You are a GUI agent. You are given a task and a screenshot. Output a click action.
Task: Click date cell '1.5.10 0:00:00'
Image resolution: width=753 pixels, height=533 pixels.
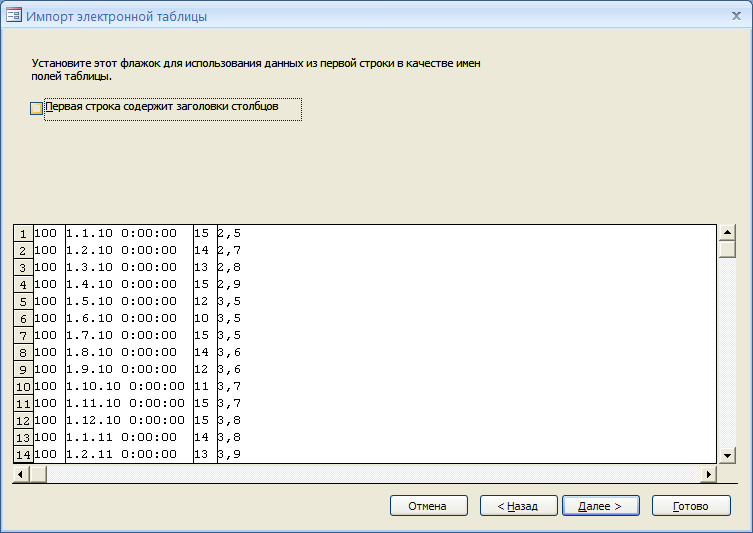coord(129,302)
